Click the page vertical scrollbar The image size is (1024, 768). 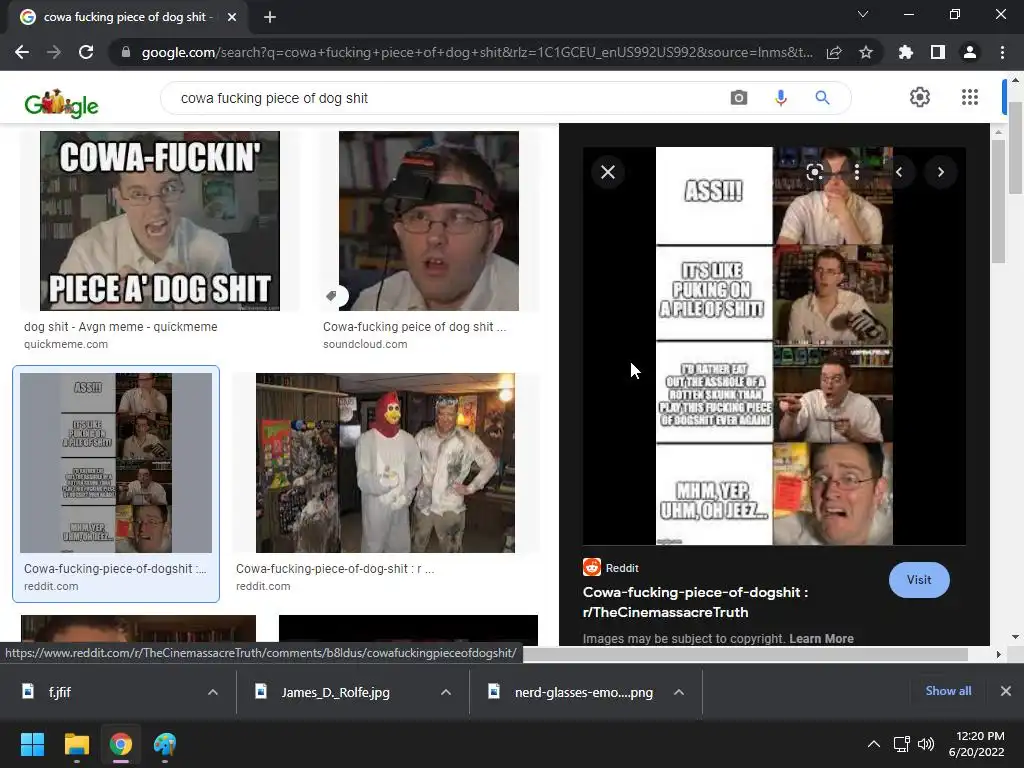[x=1015, y=148]
